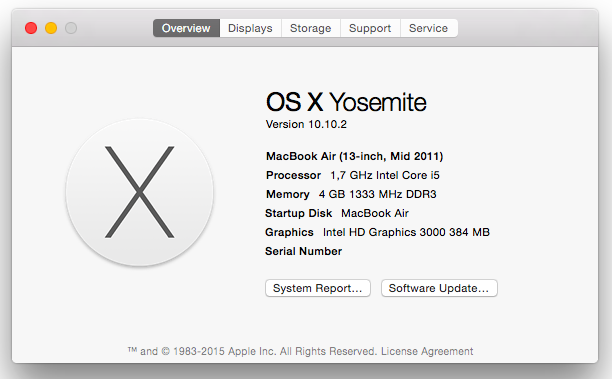The width and height of the screenshot is (612, 379).
Task: Show the Service tab
Action: (x=429, y=28)
